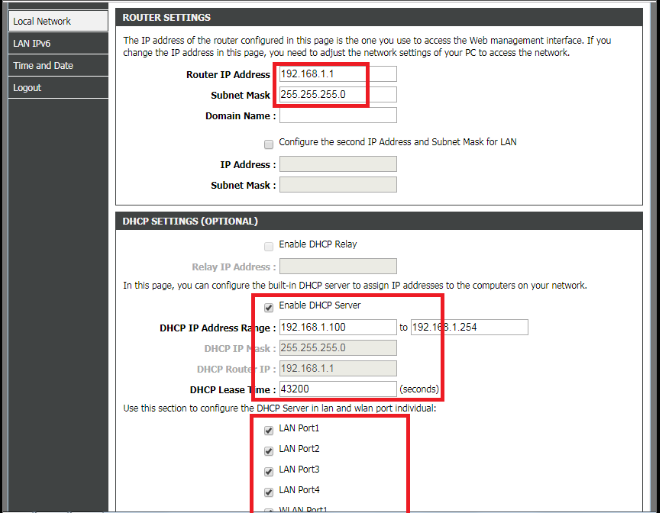660x513 pixels.
Task: Uncheck Enable DHCP Server checkbox
Action: coord(269,308)
